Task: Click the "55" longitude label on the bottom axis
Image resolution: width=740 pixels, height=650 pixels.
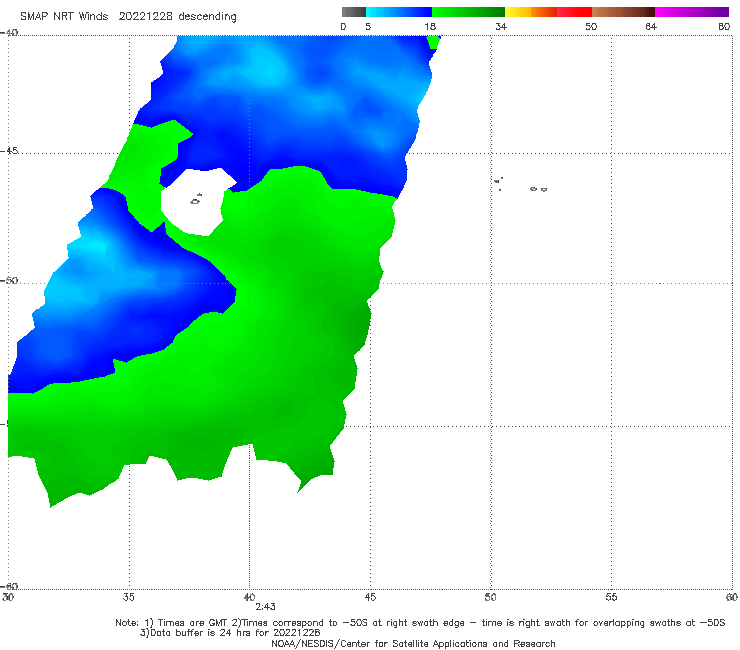Action: click(611, 597)
